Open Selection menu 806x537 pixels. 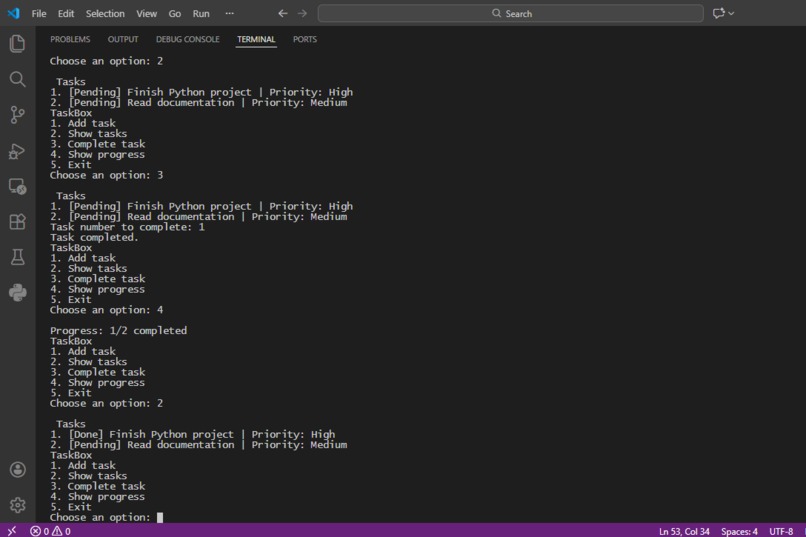click(105, 14)
